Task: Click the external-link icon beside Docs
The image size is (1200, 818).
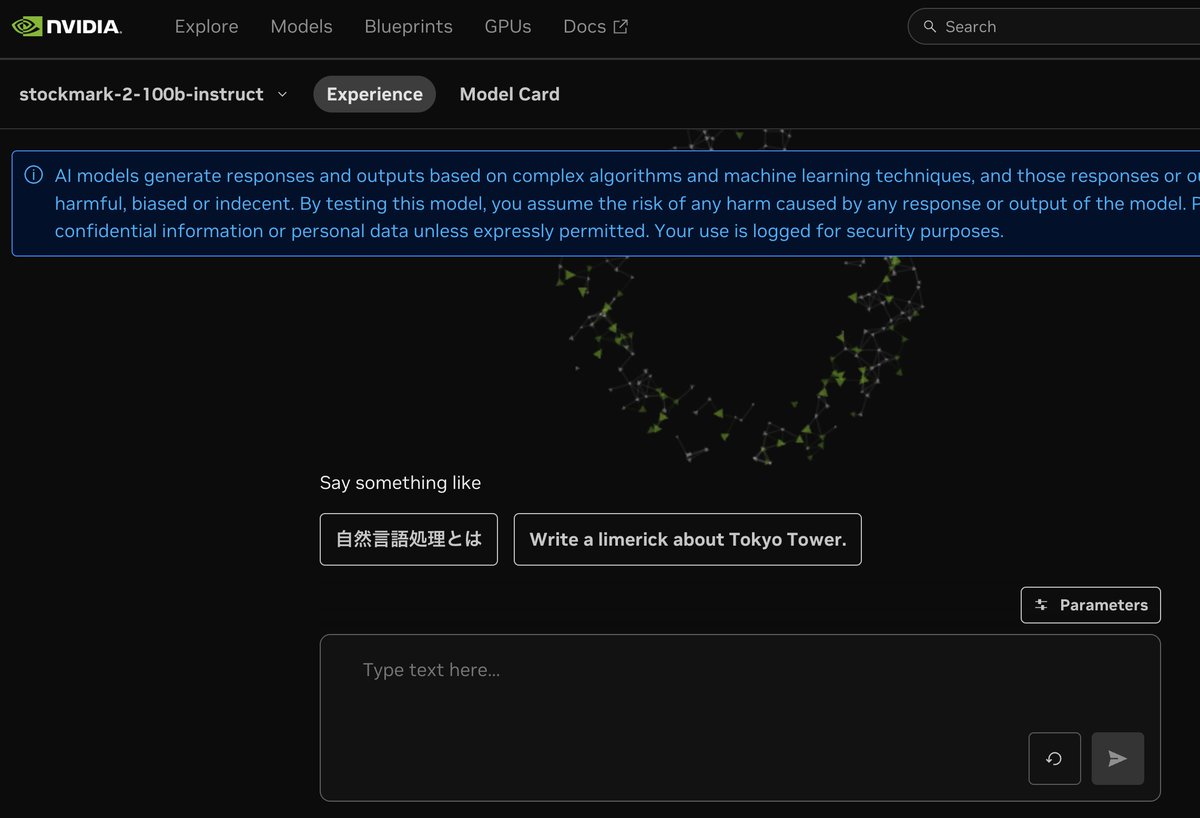Action: 620,27
